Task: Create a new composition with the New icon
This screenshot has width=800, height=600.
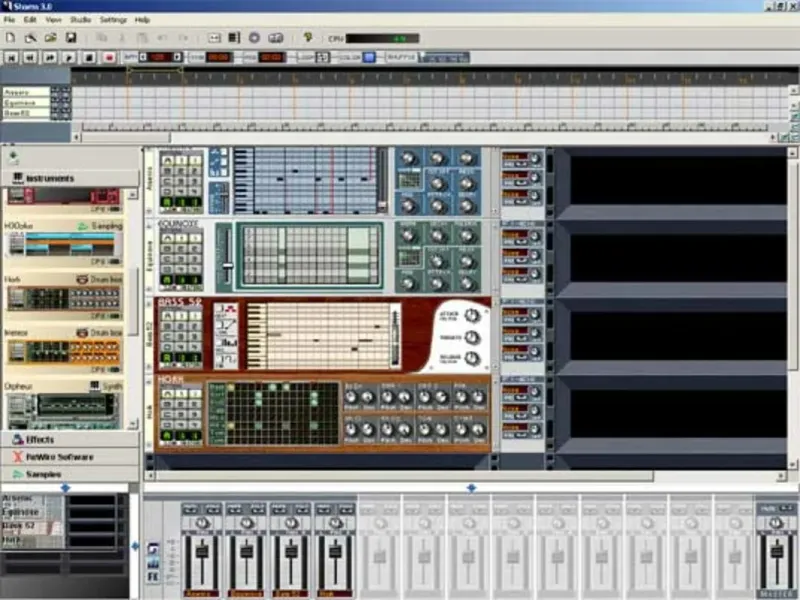Action: [10, 38]
